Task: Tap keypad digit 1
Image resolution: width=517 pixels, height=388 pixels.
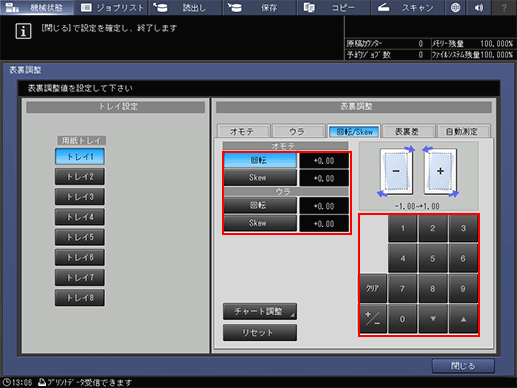Action: [403, 228]
